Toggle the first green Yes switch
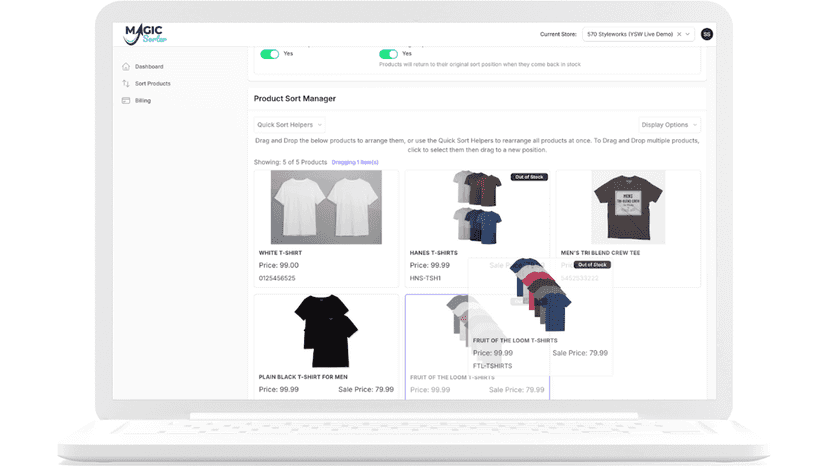Viewport: 828px width, 466px height. coord(269,54)
